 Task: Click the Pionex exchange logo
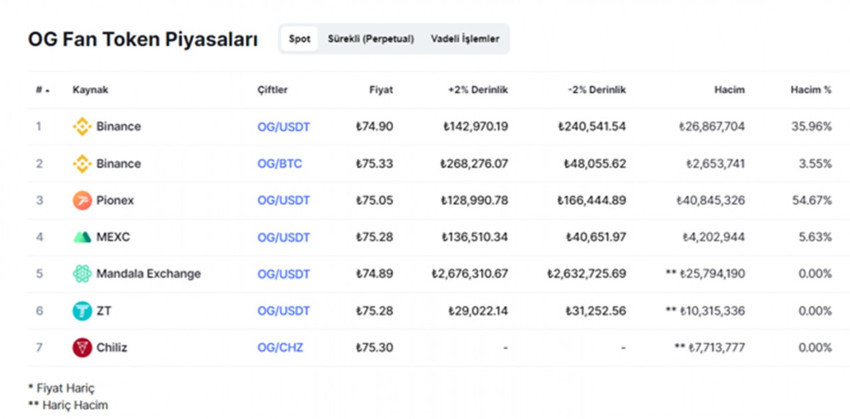tap(82, 201)
